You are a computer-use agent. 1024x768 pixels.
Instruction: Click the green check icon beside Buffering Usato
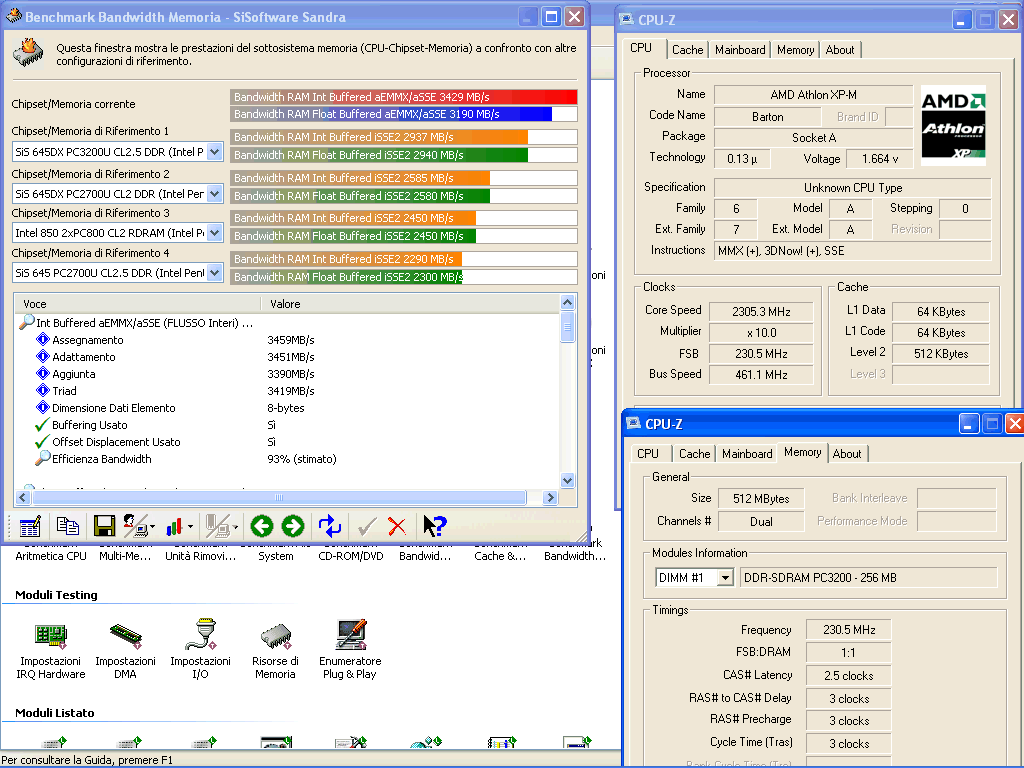(42, 424)
